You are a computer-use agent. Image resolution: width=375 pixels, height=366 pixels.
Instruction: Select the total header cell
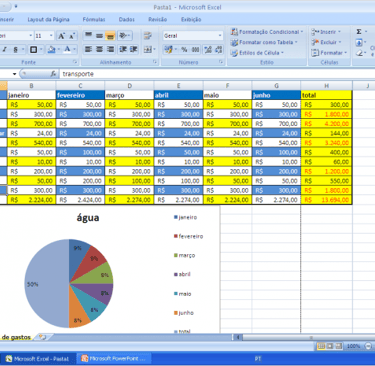tap(326, 95)
